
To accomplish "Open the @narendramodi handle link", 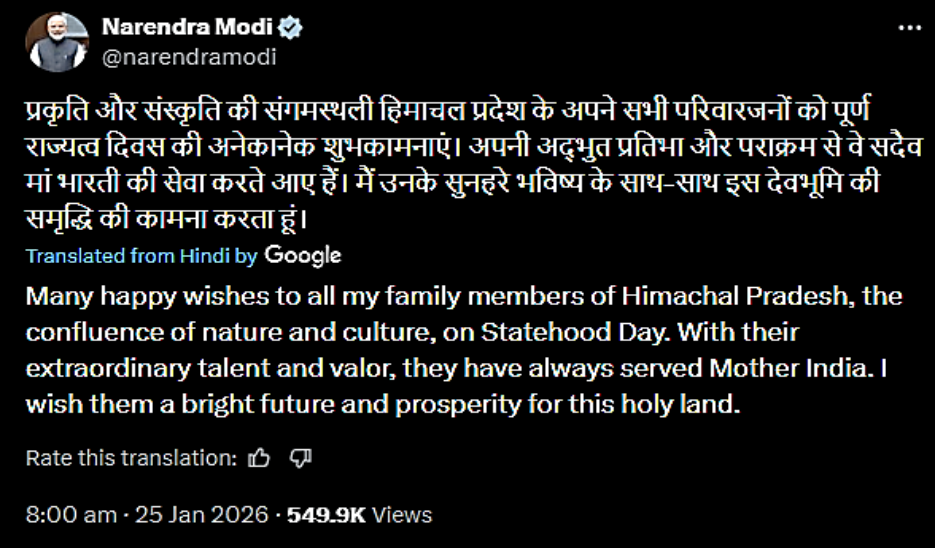I will tap(189, 57).
